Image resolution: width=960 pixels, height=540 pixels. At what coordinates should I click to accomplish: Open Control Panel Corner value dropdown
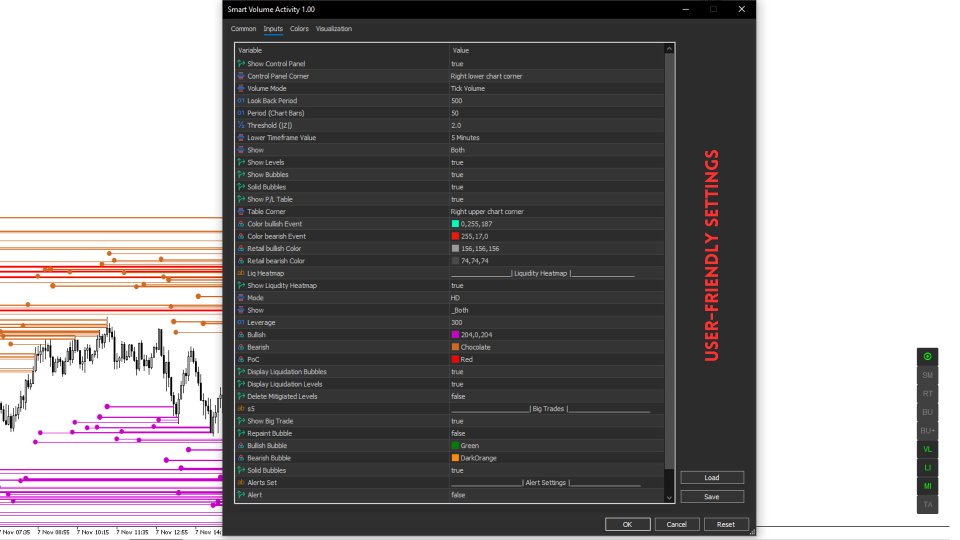pos(556,76)
